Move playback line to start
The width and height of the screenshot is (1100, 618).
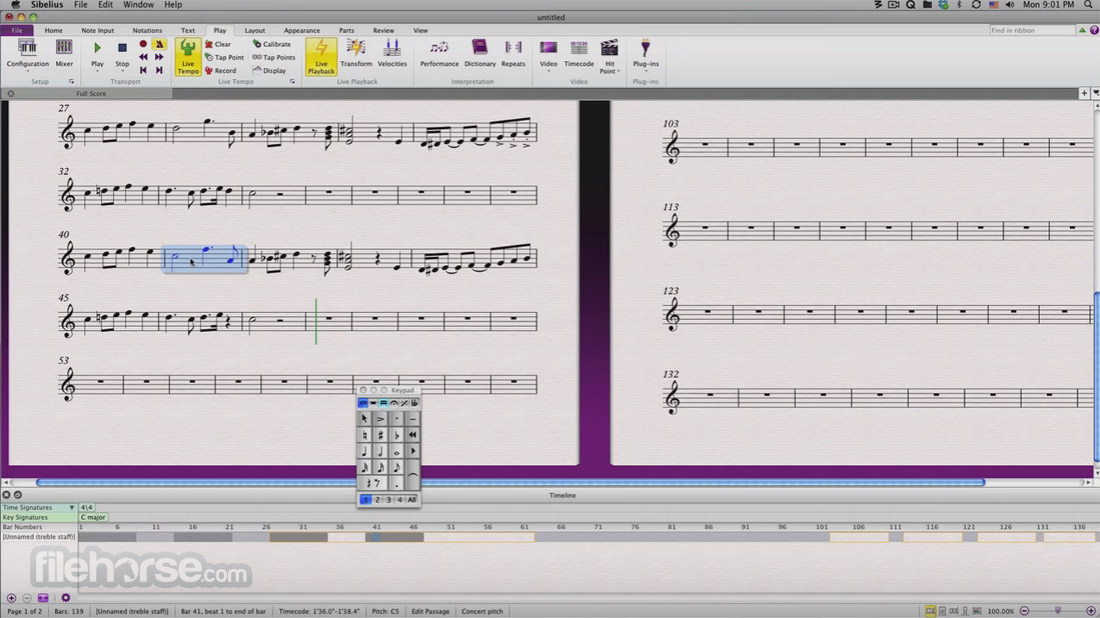pyautogui.click(x=143, y=70)
